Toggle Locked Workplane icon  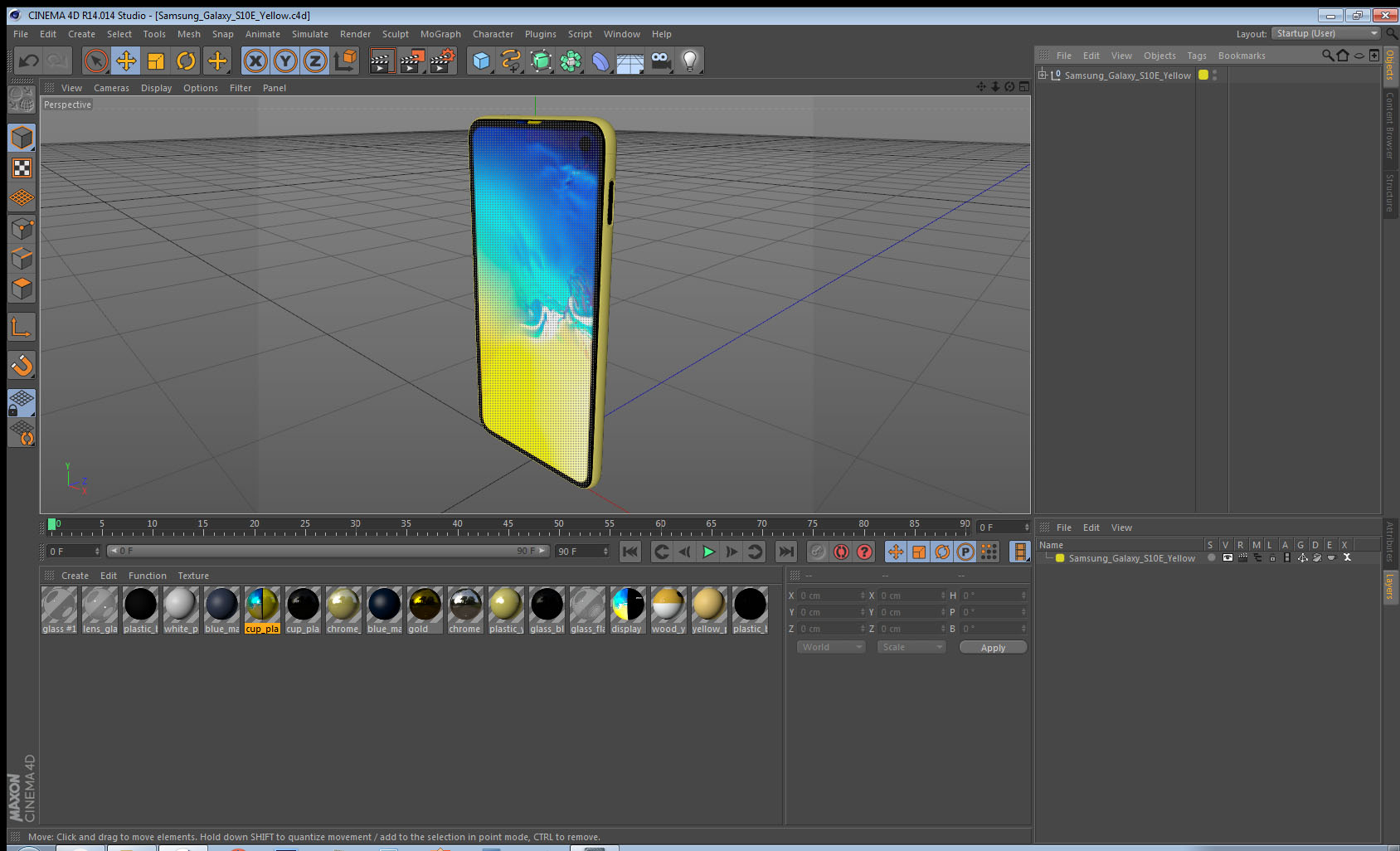22,403
